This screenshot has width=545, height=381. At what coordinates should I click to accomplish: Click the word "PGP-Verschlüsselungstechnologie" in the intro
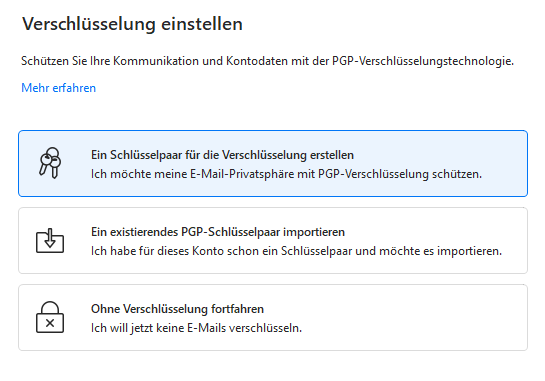click(423, 61)
